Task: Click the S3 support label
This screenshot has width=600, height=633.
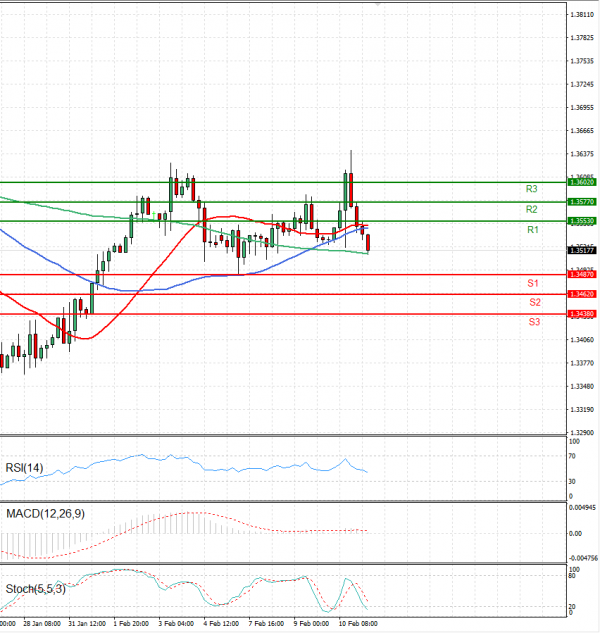Action: tap(534, 322)
